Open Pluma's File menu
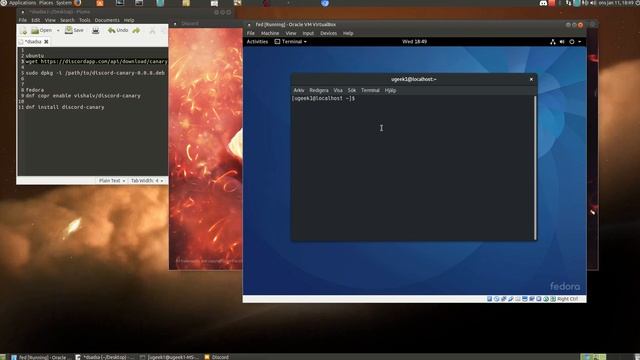 click(22, 20)
